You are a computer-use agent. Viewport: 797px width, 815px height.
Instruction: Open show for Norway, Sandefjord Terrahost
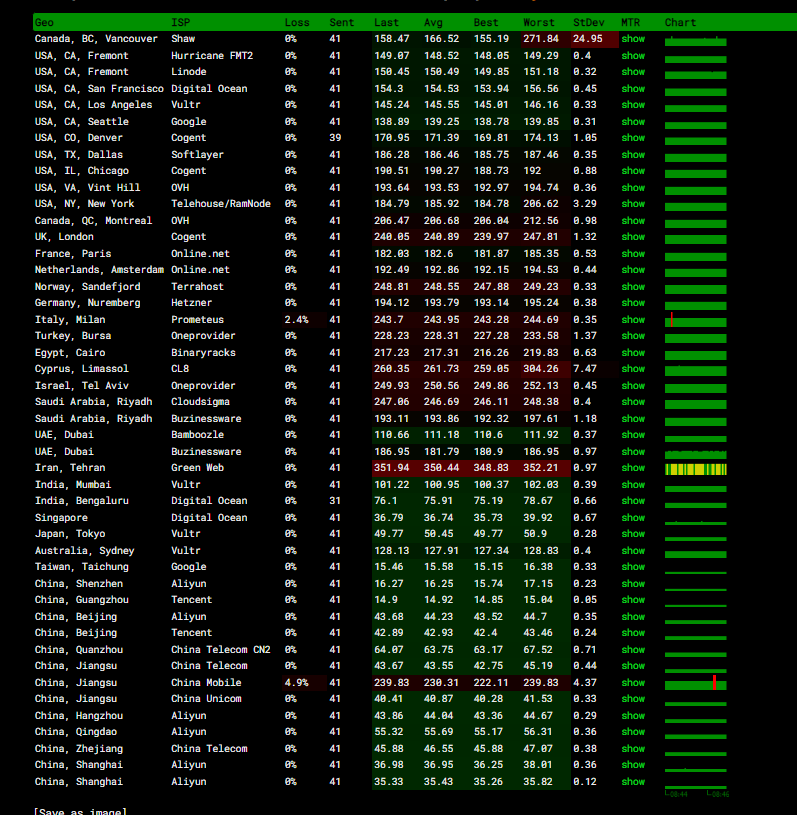[633, 287]
